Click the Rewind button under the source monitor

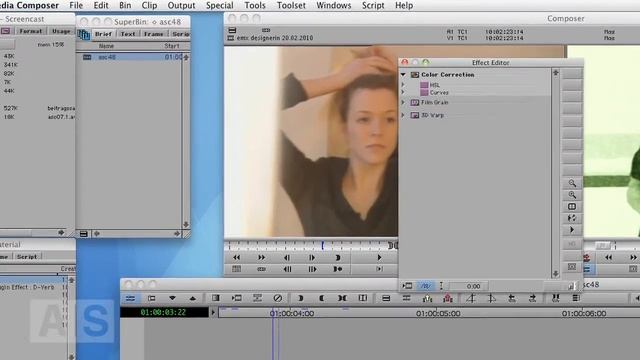(236, 258)
